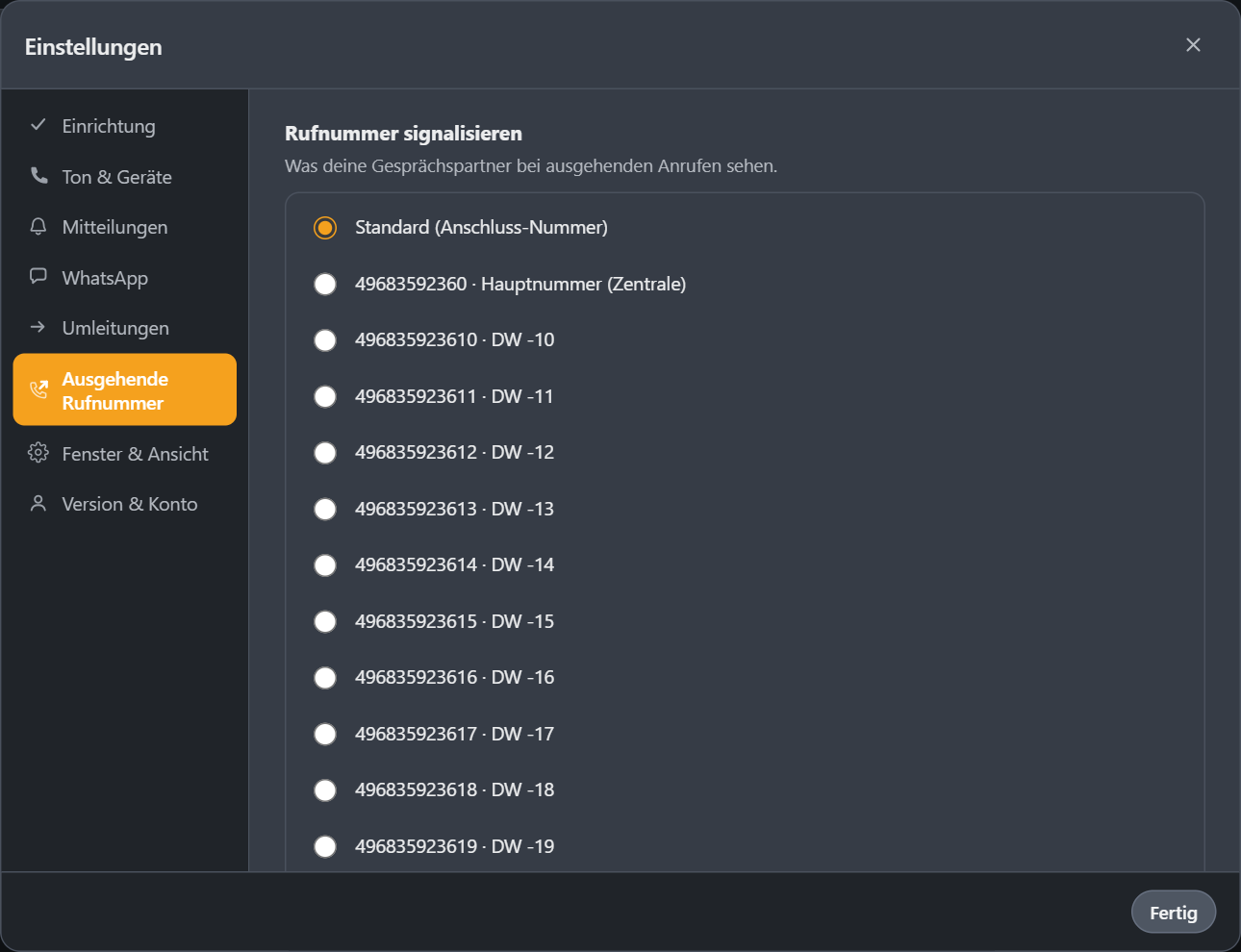Select the DW -13 radio button

coord(325,509)
